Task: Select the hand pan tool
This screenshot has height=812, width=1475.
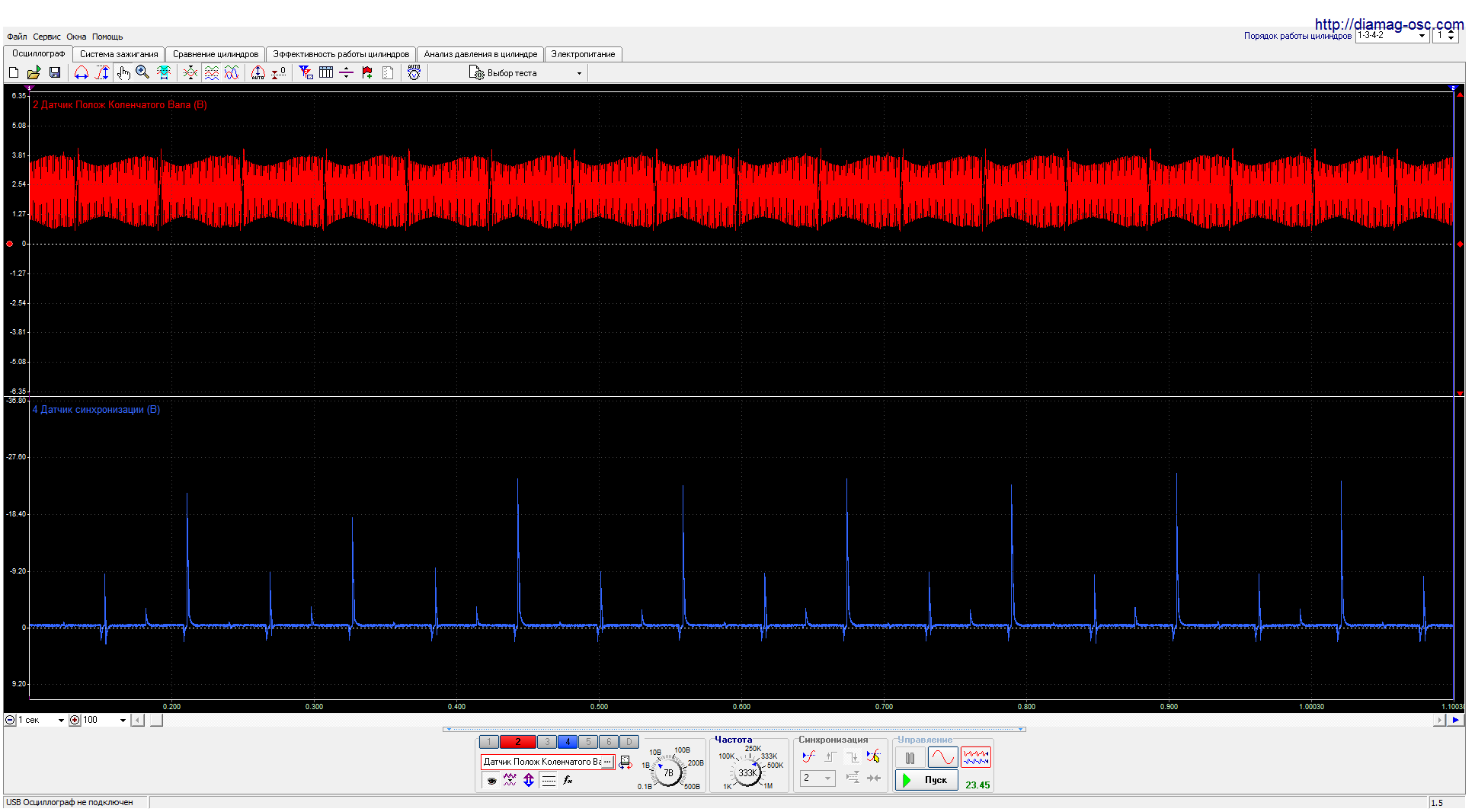Action: pos(123,72)
